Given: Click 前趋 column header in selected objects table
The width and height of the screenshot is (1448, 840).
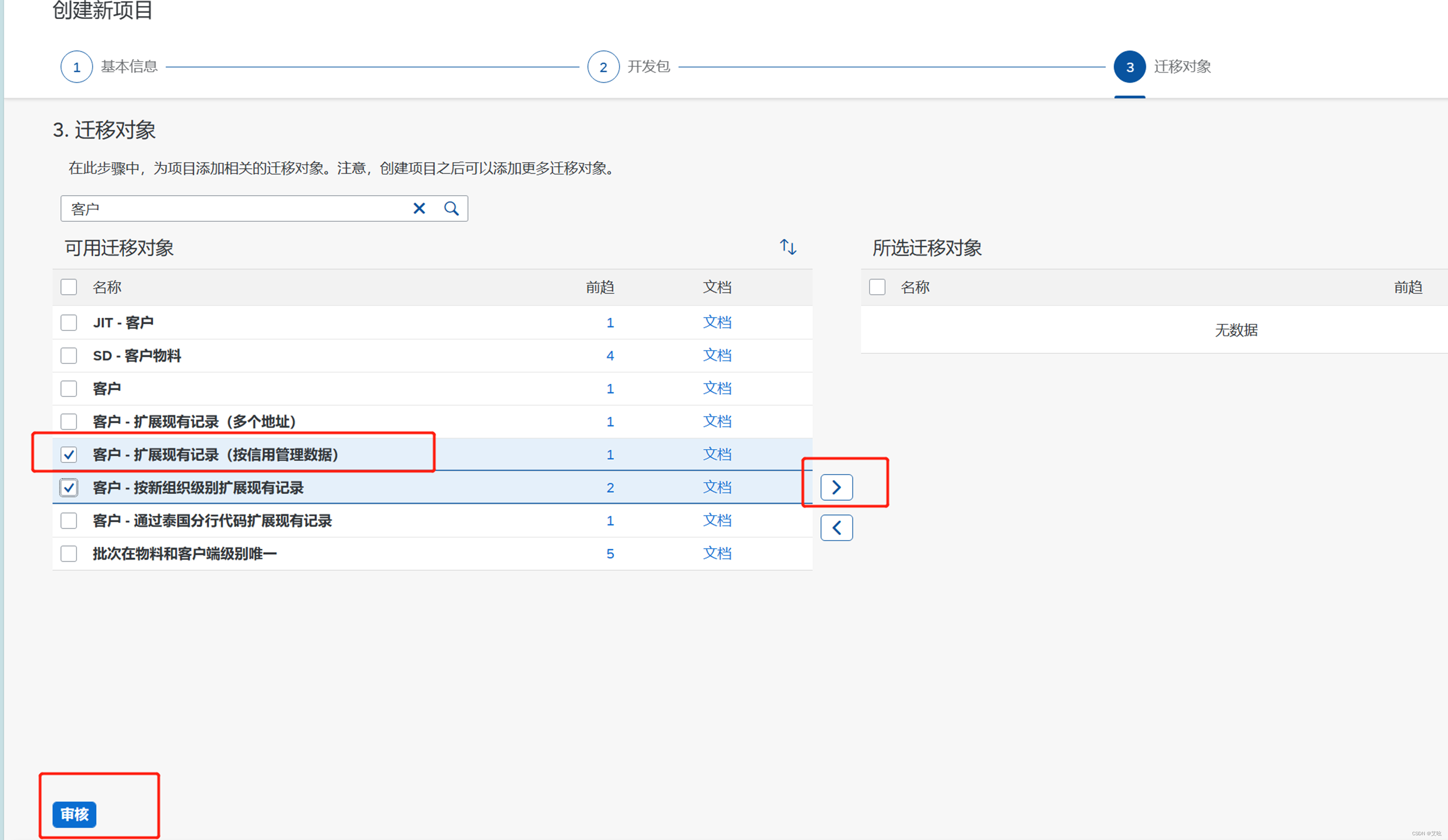Looking at the screenshot, I should 1408,287.
